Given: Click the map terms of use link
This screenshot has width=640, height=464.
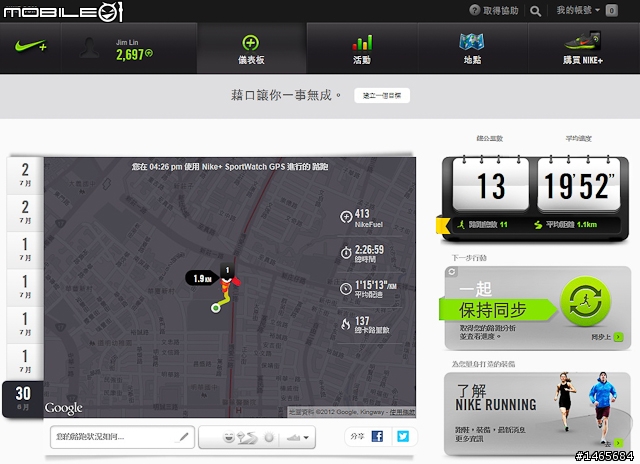Looking at the screenshot, I should coord(402,412).
